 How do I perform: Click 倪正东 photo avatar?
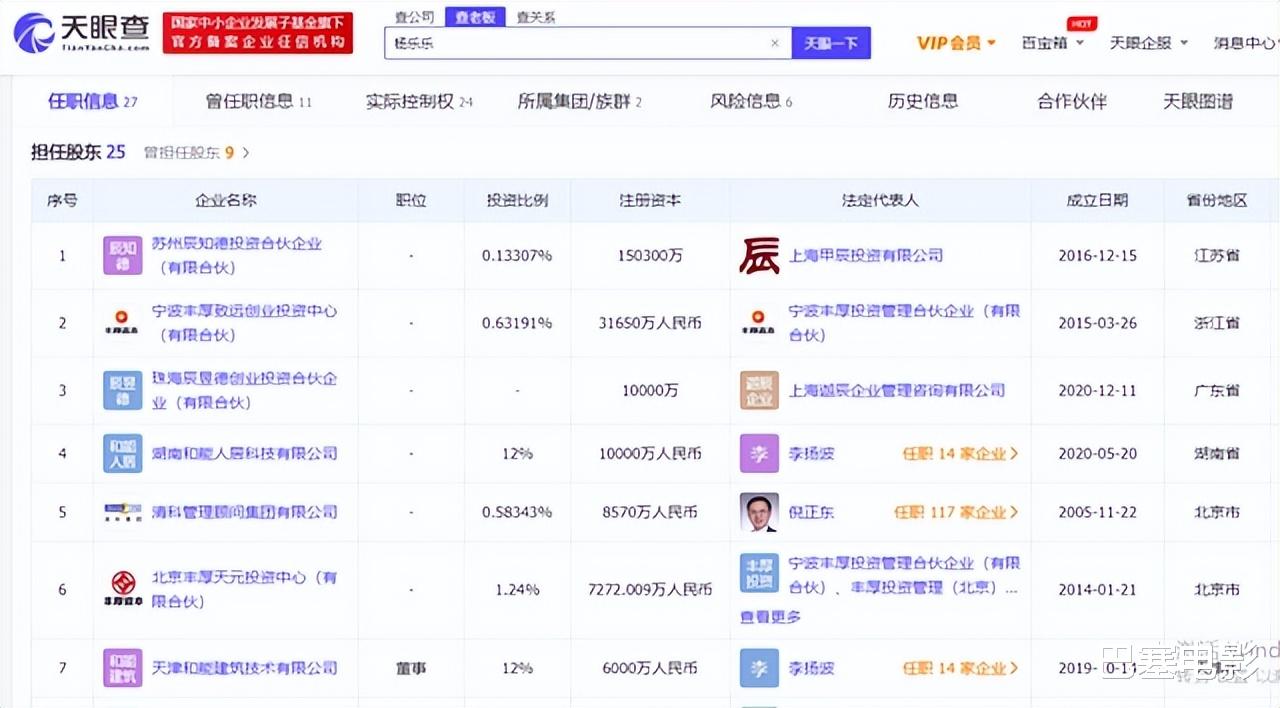coord(759,512)
